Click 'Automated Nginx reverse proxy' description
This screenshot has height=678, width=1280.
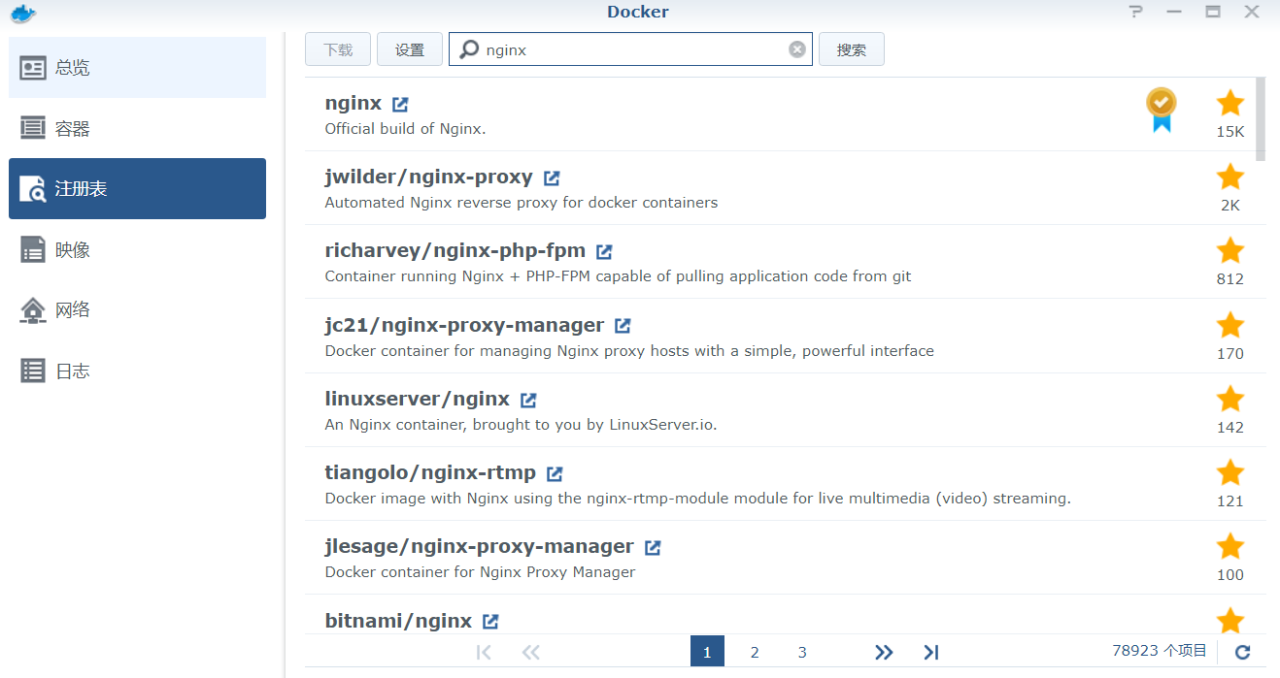point(521,203)
